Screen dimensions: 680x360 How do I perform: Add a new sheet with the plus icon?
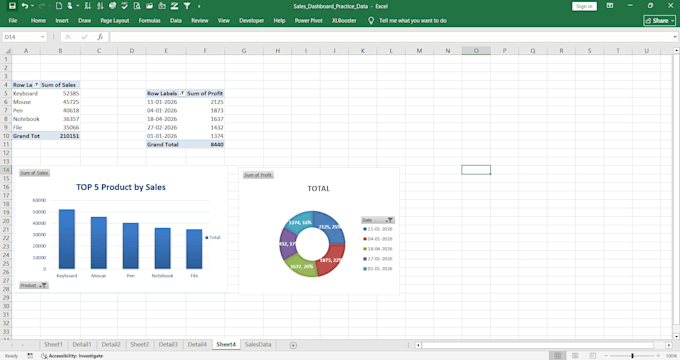[x=293, y=345]
